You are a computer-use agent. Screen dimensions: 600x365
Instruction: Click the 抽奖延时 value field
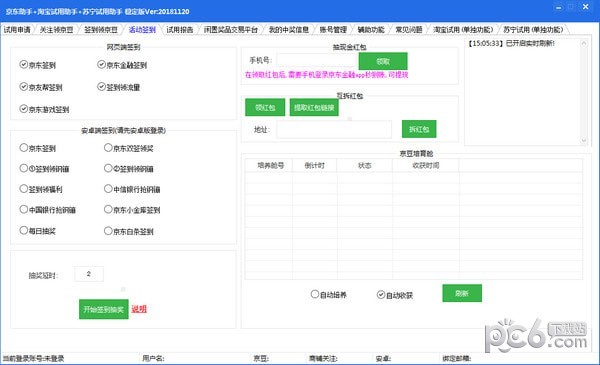coord(89,274)
